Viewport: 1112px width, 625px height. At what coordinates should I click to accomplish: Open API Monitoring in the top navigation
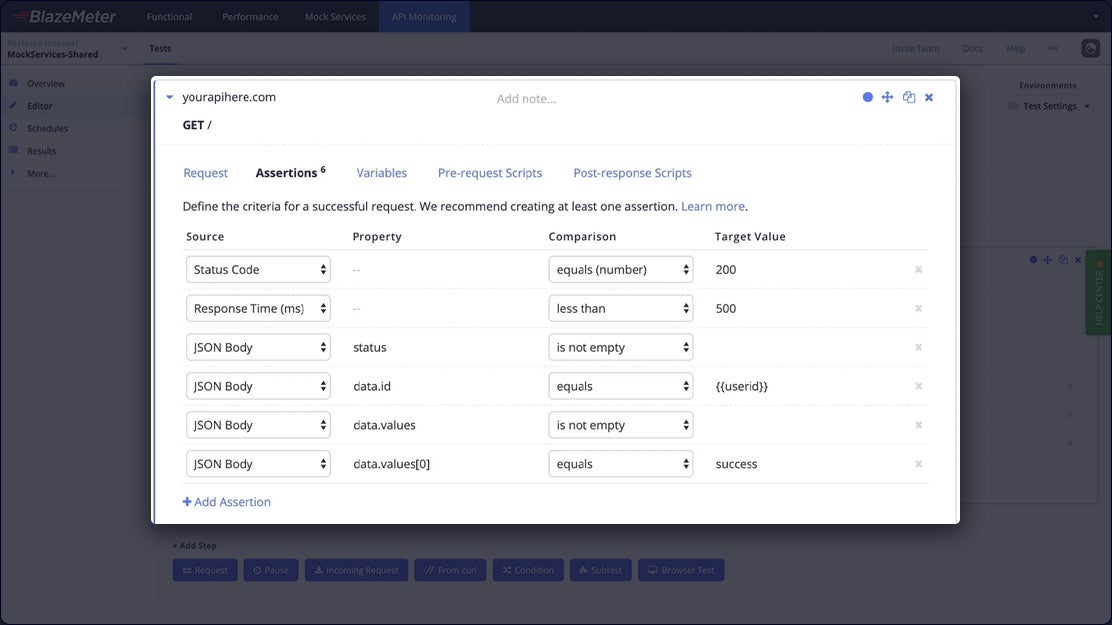click(424, 16)
